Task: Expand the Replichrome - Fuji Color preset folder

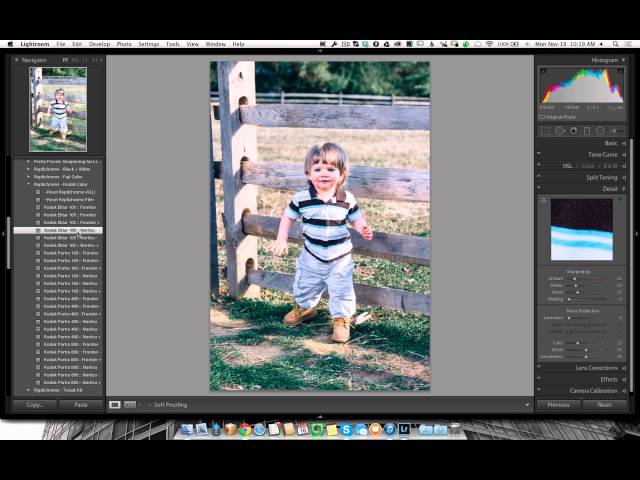Action: tap(28, 177)
